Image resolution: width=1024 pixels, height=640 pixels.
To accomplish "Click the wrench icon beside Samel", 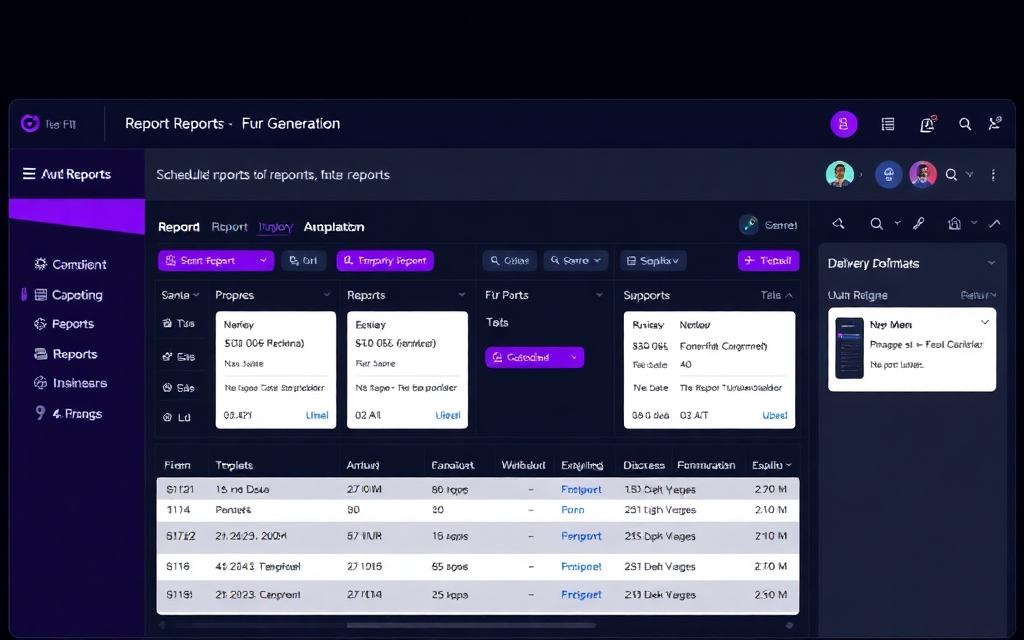I will click(749, 224).
